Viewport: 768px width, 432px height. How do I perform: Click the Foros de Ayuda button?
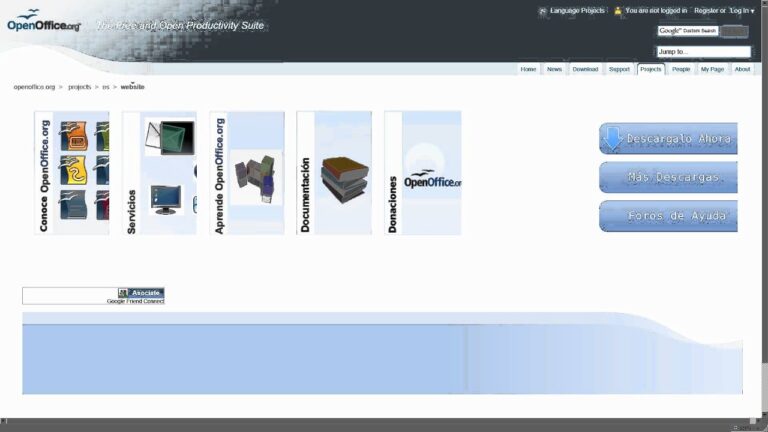[668, 216]
